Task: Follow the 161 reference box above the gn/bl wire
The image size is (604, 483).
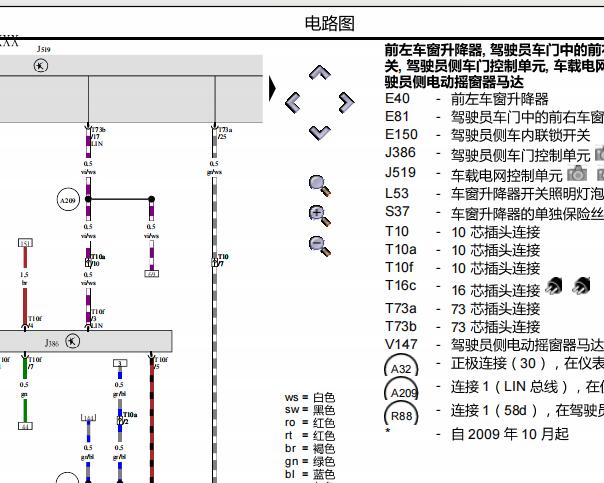Action: click(89, 418)
